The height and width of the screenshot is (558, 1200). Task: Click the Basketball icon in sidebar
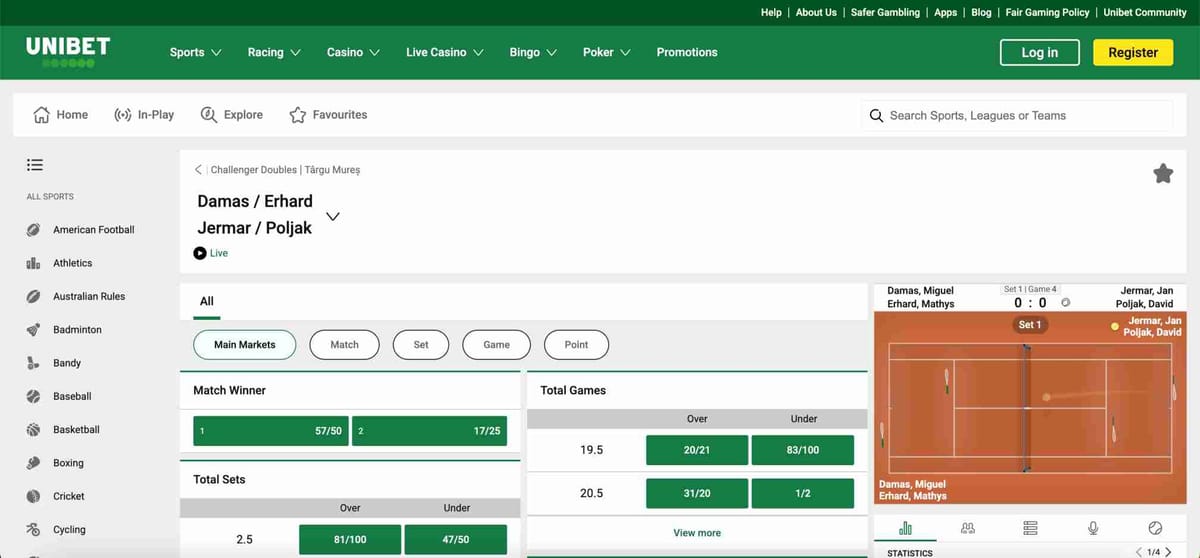click(33, 430)
